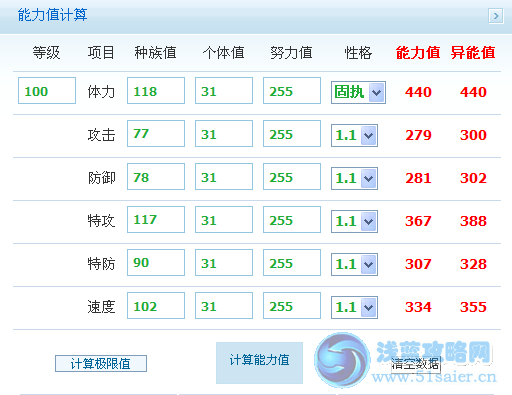Click 速度 ability result 334
The width and height of the screenshot is (512, 395).
418,307
